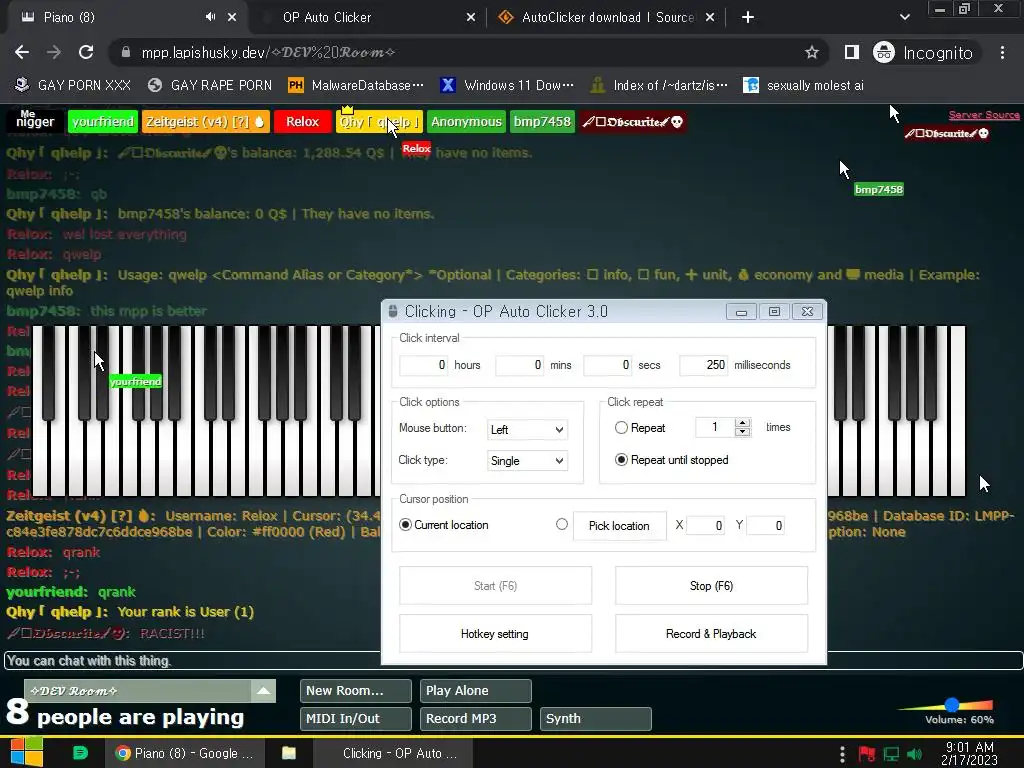Image resolution: width=1024 pixels, height=768 pixels.
Task: Open network settings tray icon
Action: pos(891,754)
